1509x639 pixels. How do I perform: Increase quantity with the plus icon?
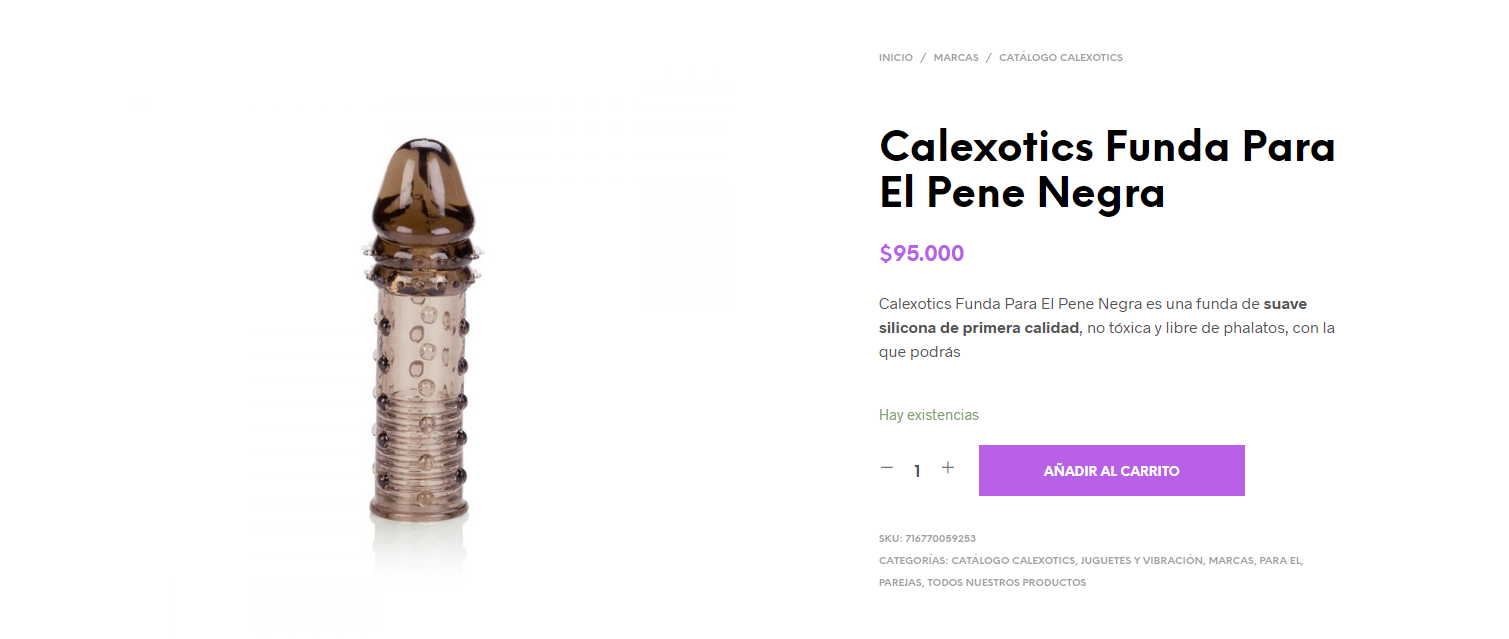click(x=948, y=468)
